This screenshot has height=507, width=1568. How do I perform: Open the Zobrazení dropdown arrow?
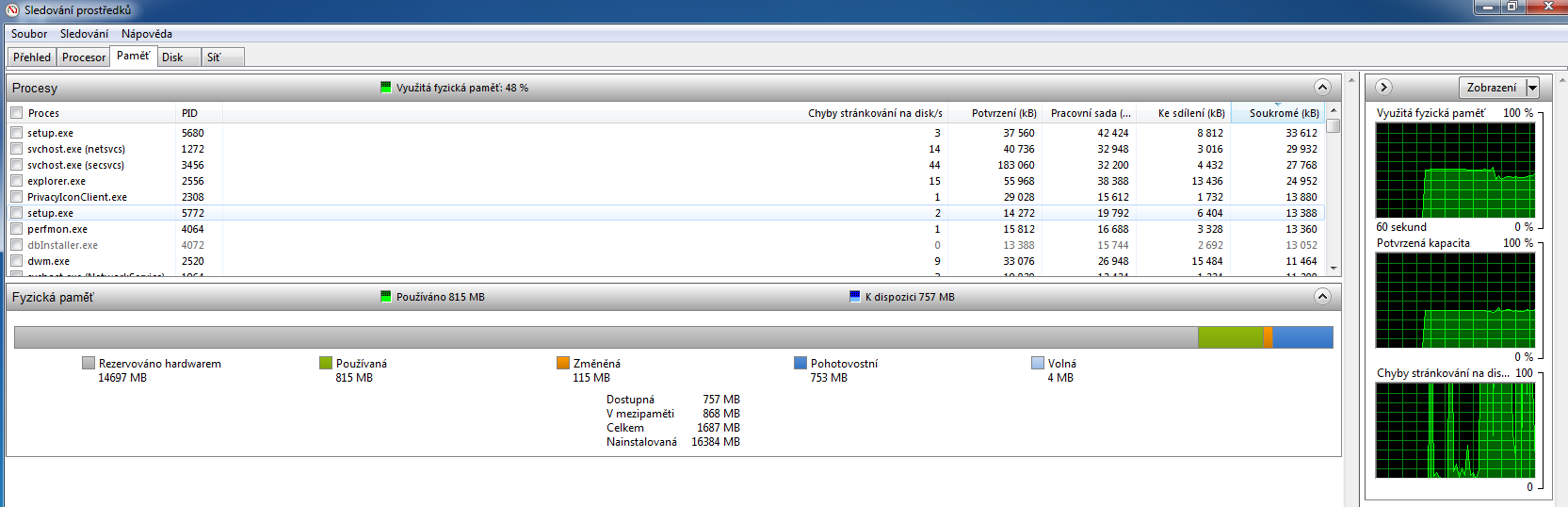click(x=1532, y=88)
